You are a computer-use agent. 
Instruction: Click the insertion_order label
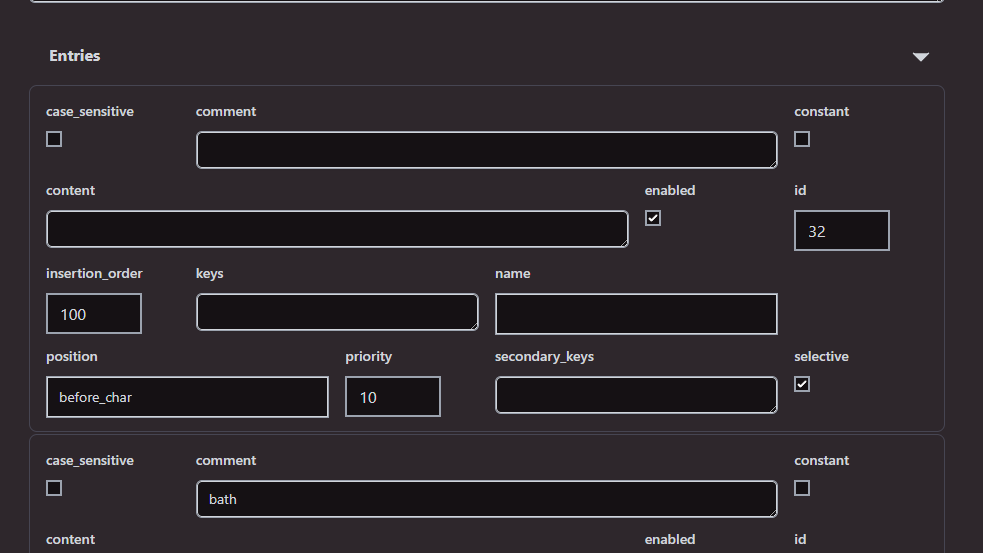coord(94,273)
